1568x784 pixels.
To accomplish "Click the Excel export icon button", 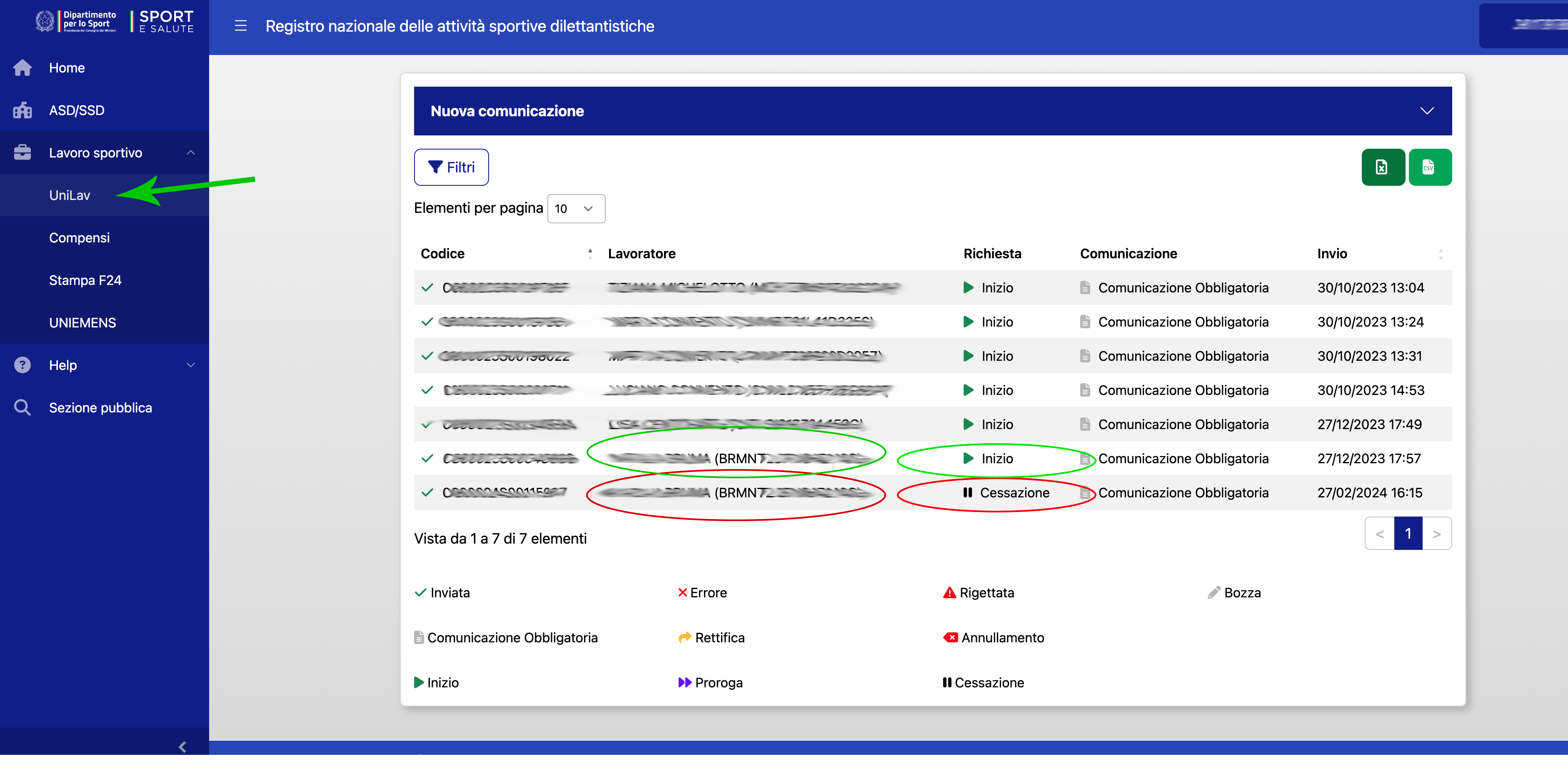I will (x=1382, y=167).
